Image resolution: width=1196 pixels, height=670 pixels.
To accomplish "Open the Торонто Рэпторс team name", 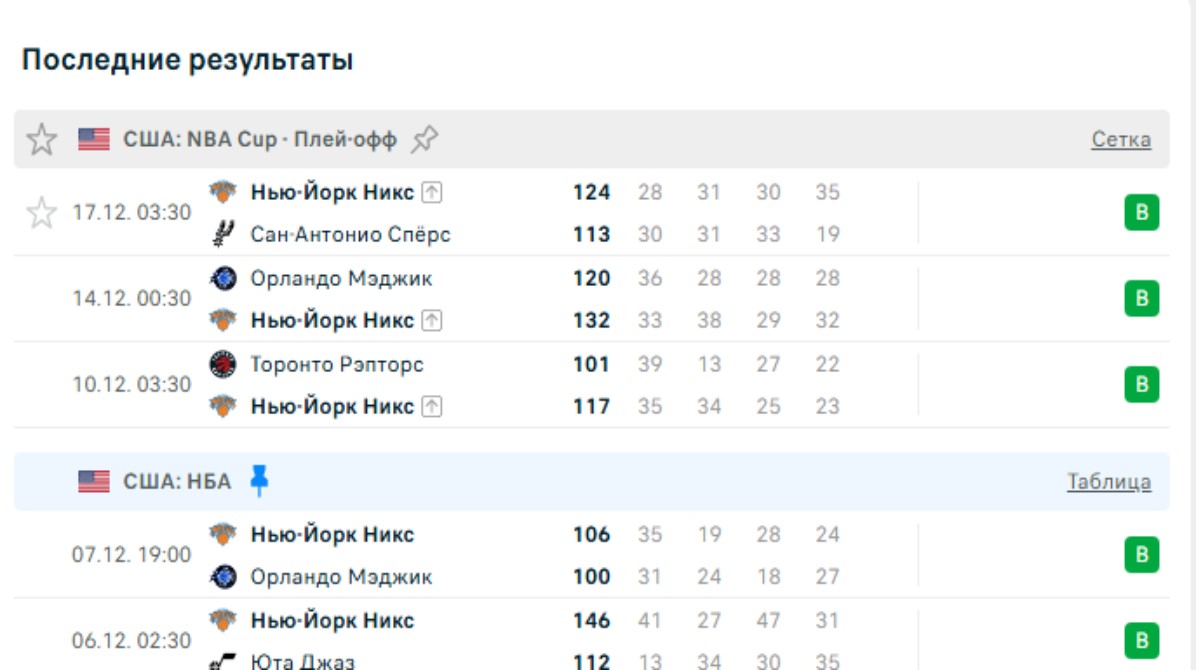I will point(336,364).
